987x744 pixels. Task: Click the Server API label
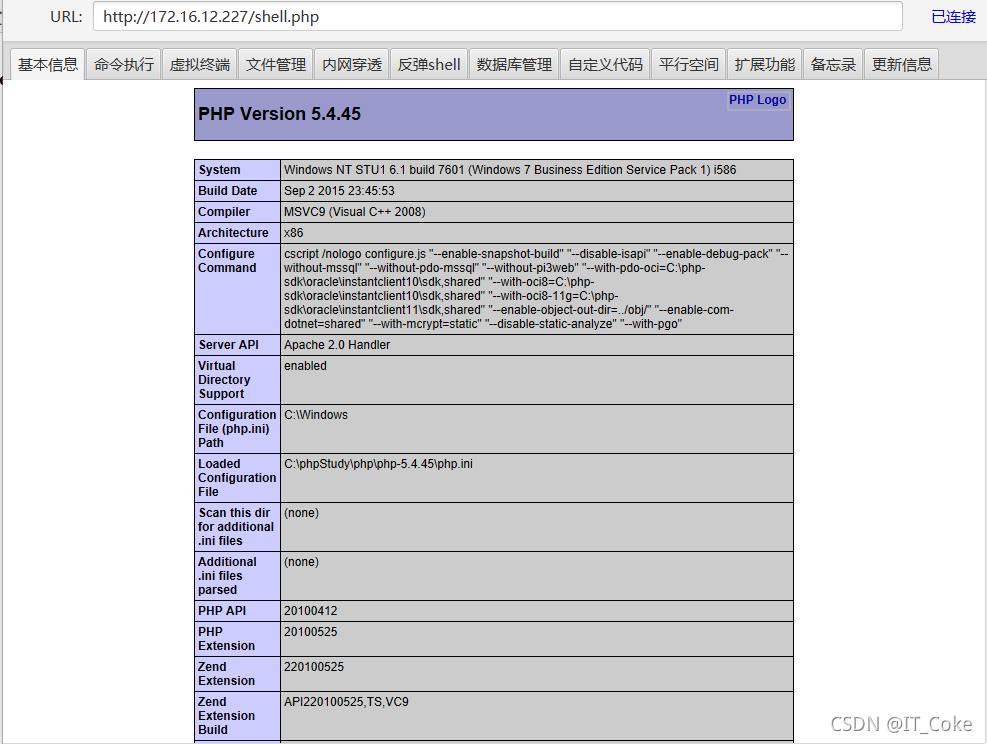(228, 345)
